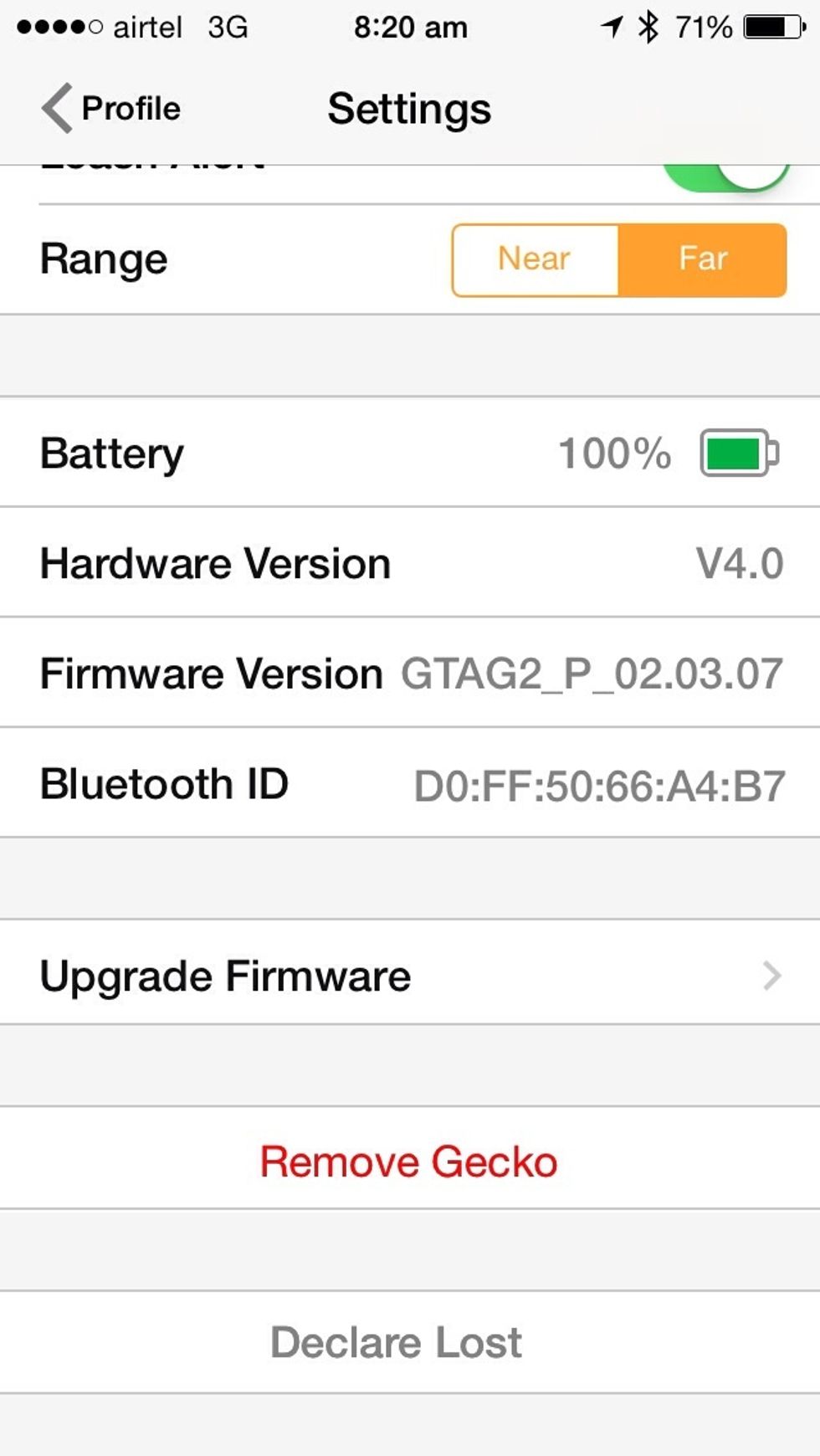This screenshot has height=1456, width=820.
Task: Select Far range option
Action: (x=702, y=259)
